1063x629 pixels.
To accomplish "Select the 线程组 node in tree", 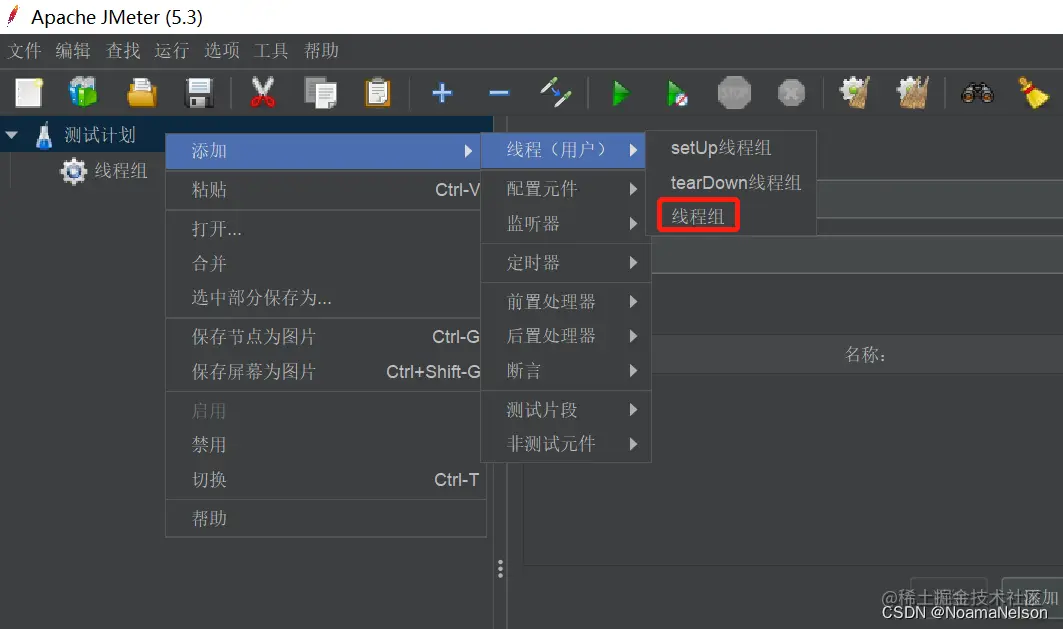I will 119,170.
